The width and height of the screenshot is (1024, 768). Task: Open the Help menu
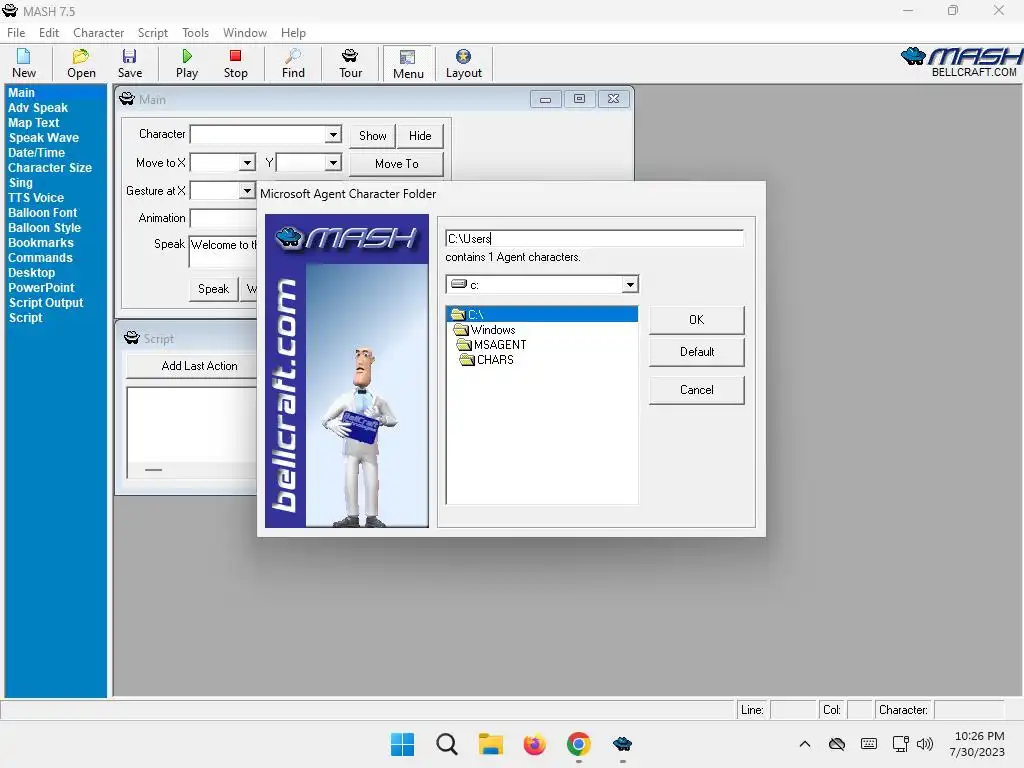[x=293, y=33]
